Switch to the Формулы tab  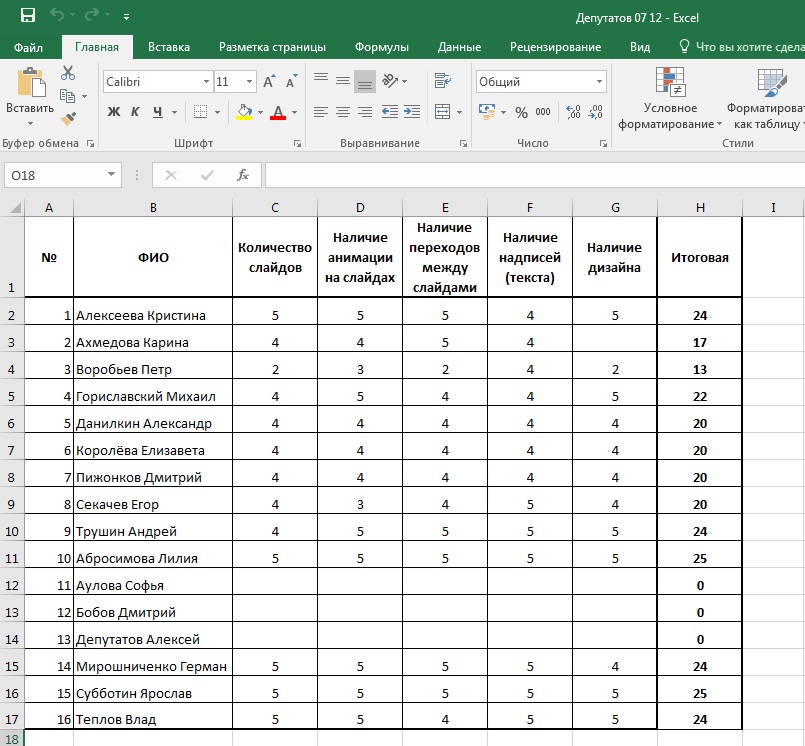[x=381, y=47]
